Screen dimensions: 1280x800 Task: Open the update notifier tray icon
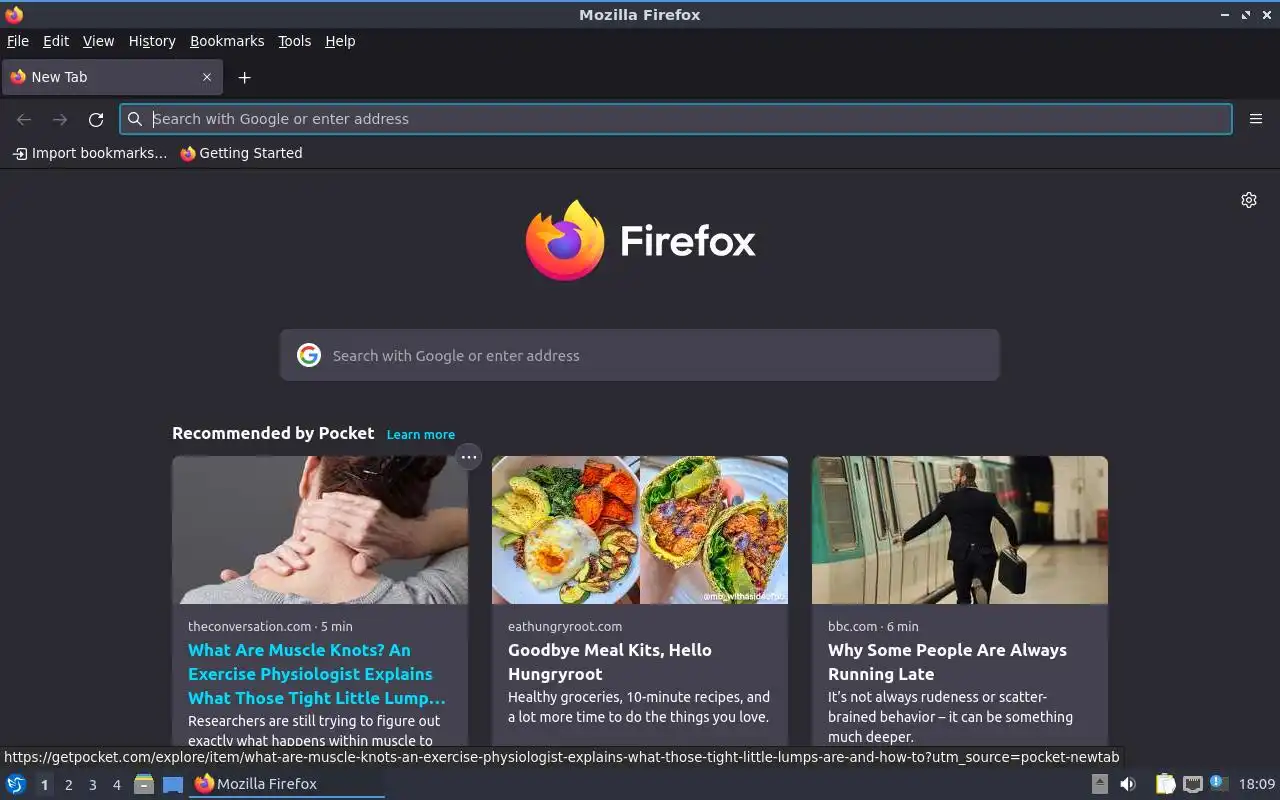tap(1218, 783)
